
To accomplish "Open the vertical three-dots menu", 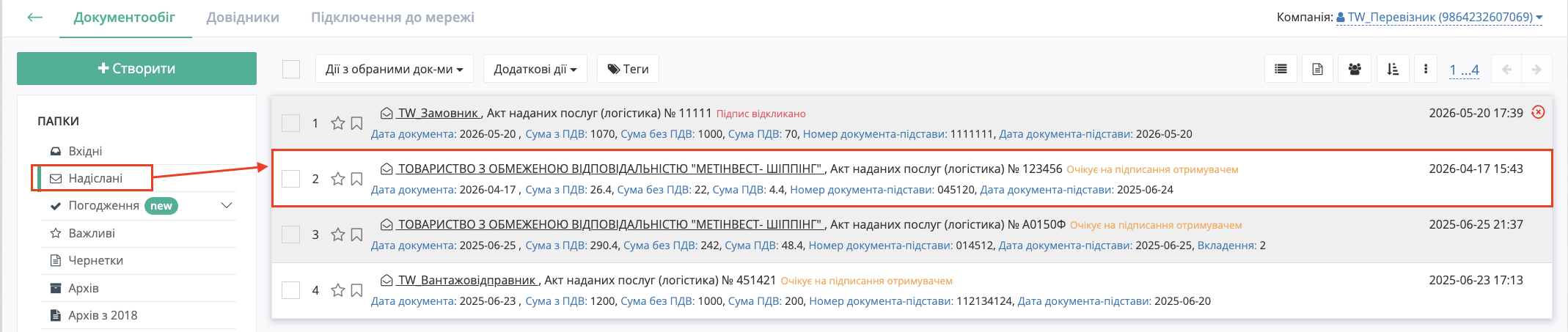I will (1425, 69).
